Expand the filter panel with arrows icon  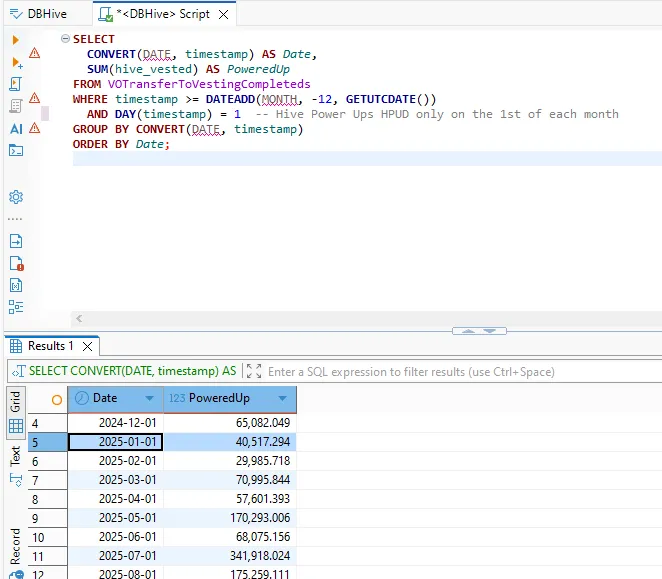coord(254,371)
